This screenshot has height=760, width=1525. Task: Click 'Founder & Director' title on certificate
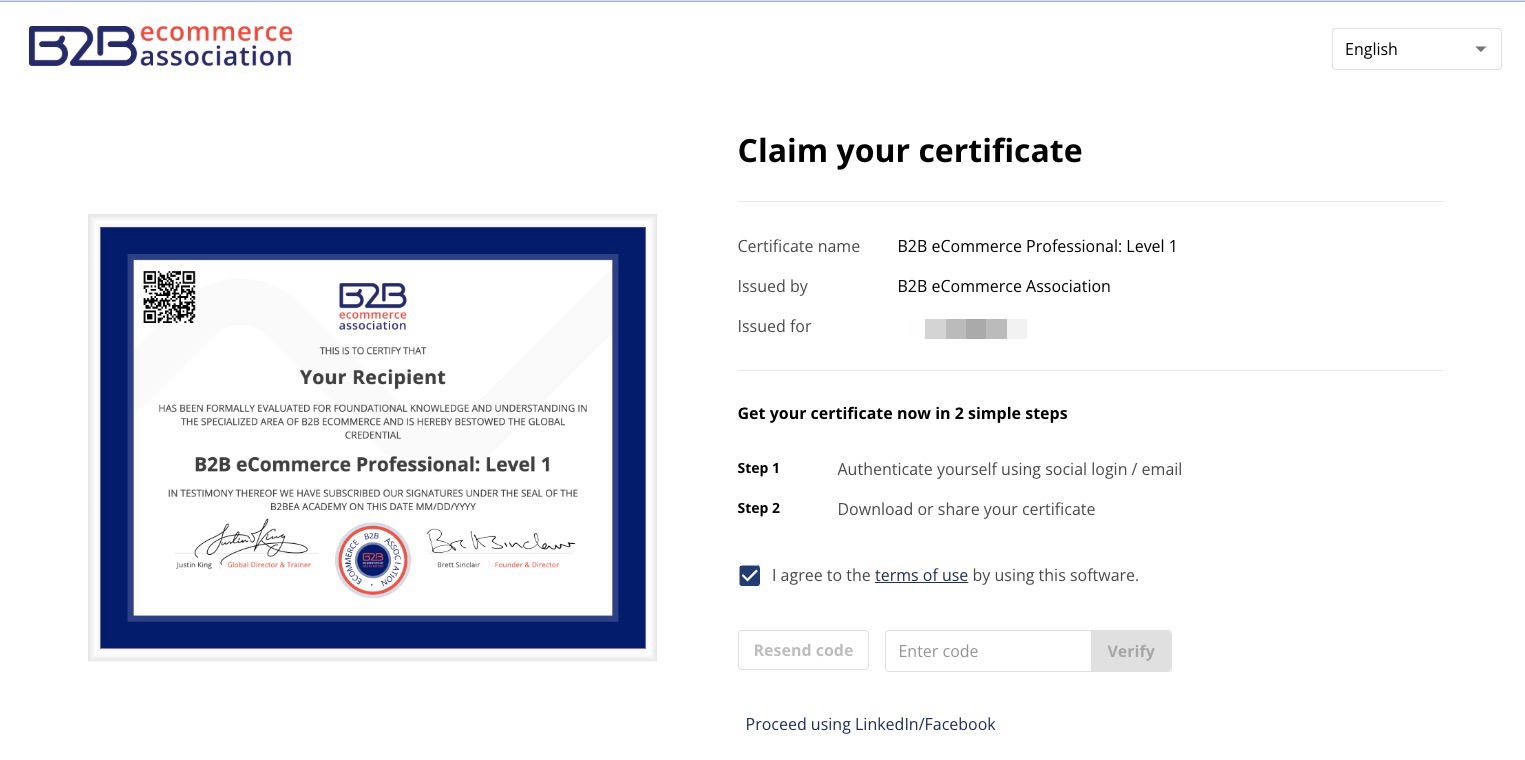[527, 565]
